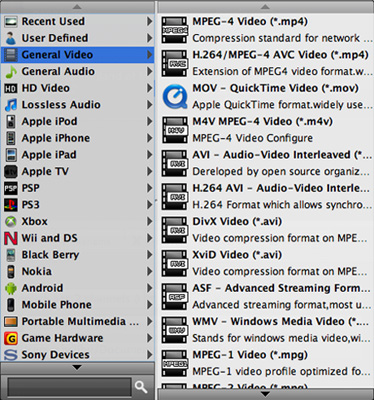
Task: Click the Lossless Audio icon
Action: tap(11, 105)
